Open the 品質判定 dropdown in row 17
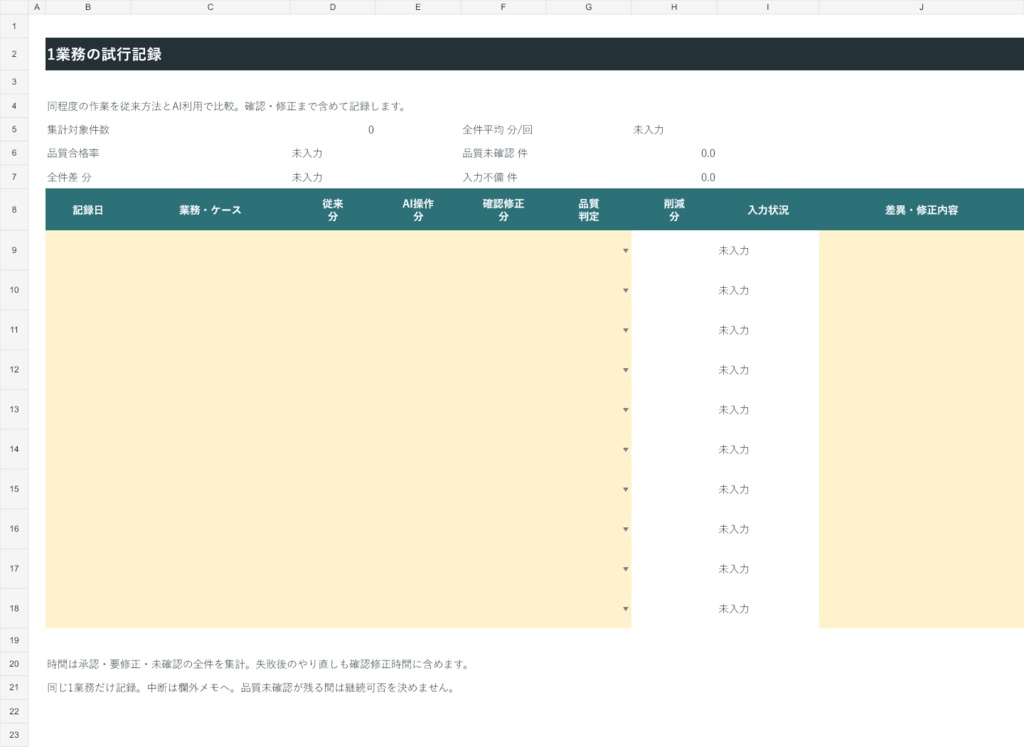Viewport: 1024px width, 747px height. click(625, 569)
